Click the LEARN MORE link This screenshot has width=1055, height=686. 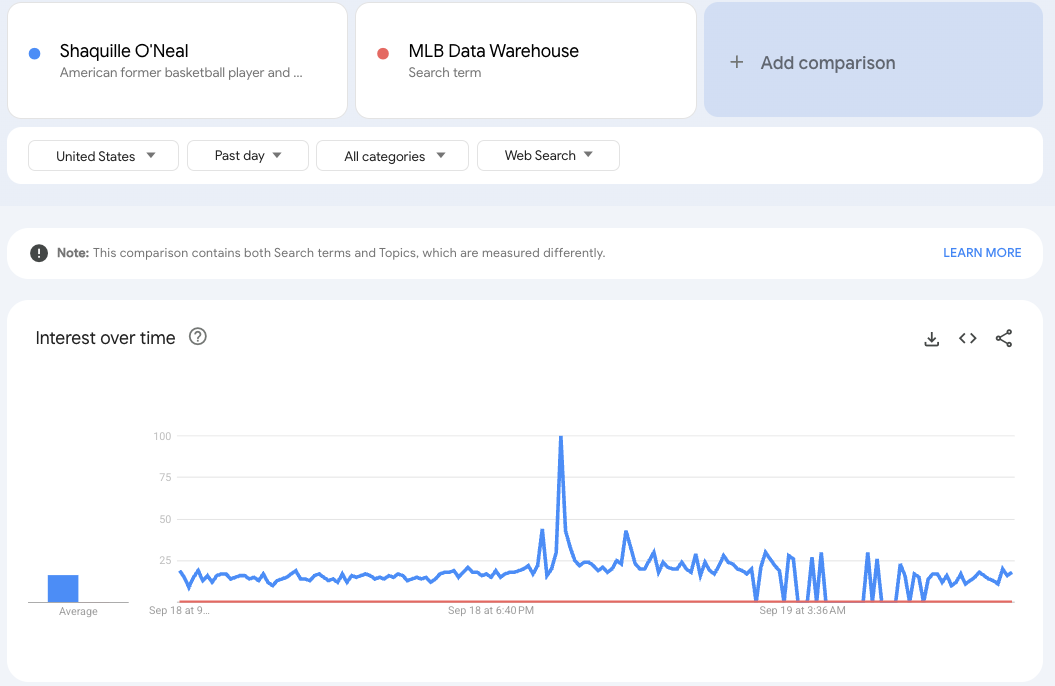(982, 253)
